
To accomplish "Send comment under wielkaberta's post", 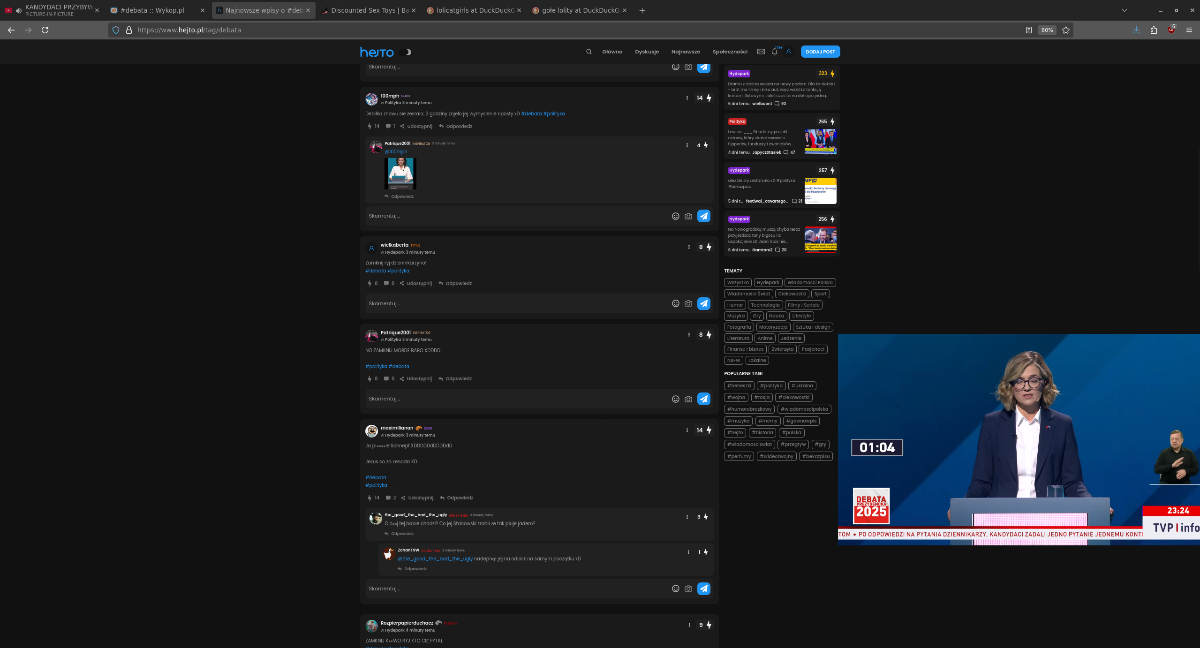I will pyautogui.click(x=703, y=303).
